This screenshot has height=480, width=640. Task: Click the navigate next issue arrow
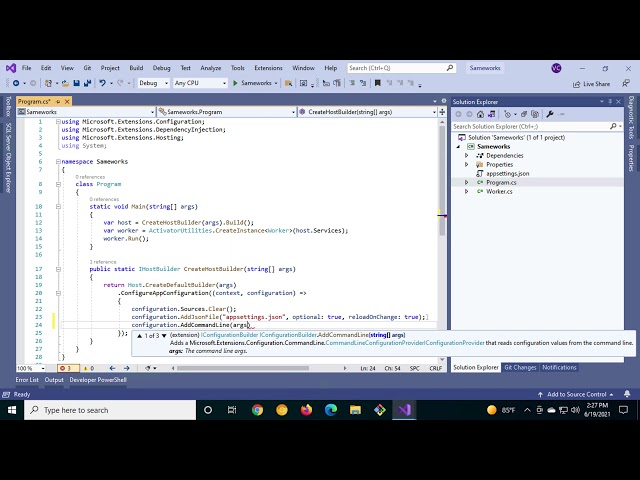(127, 368)
